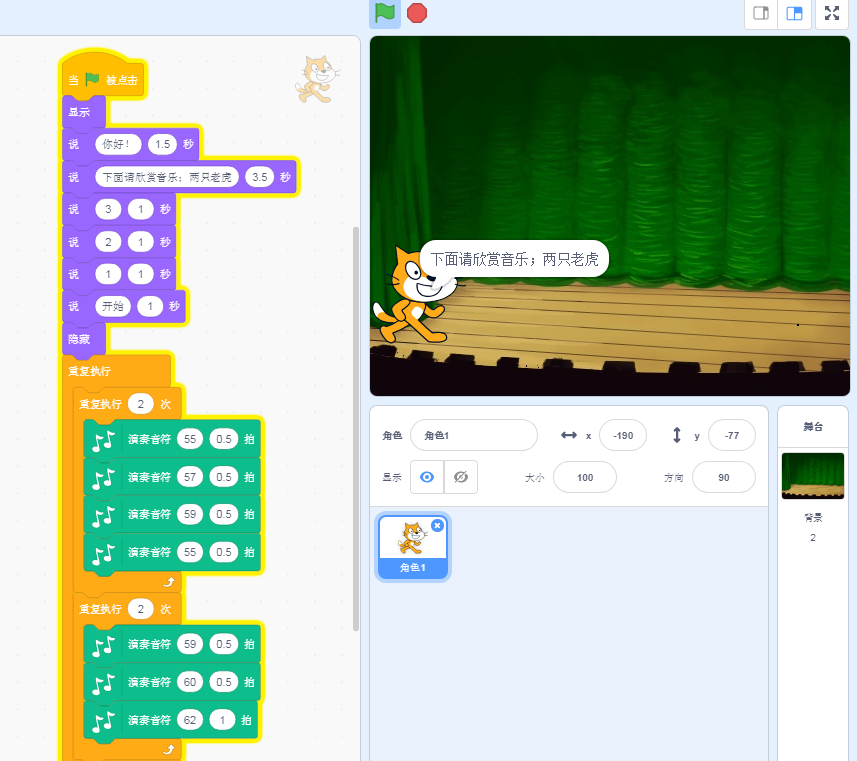Click the size field showing 100
The height and width of the screenshot is (761, 857).
(585, 477)
